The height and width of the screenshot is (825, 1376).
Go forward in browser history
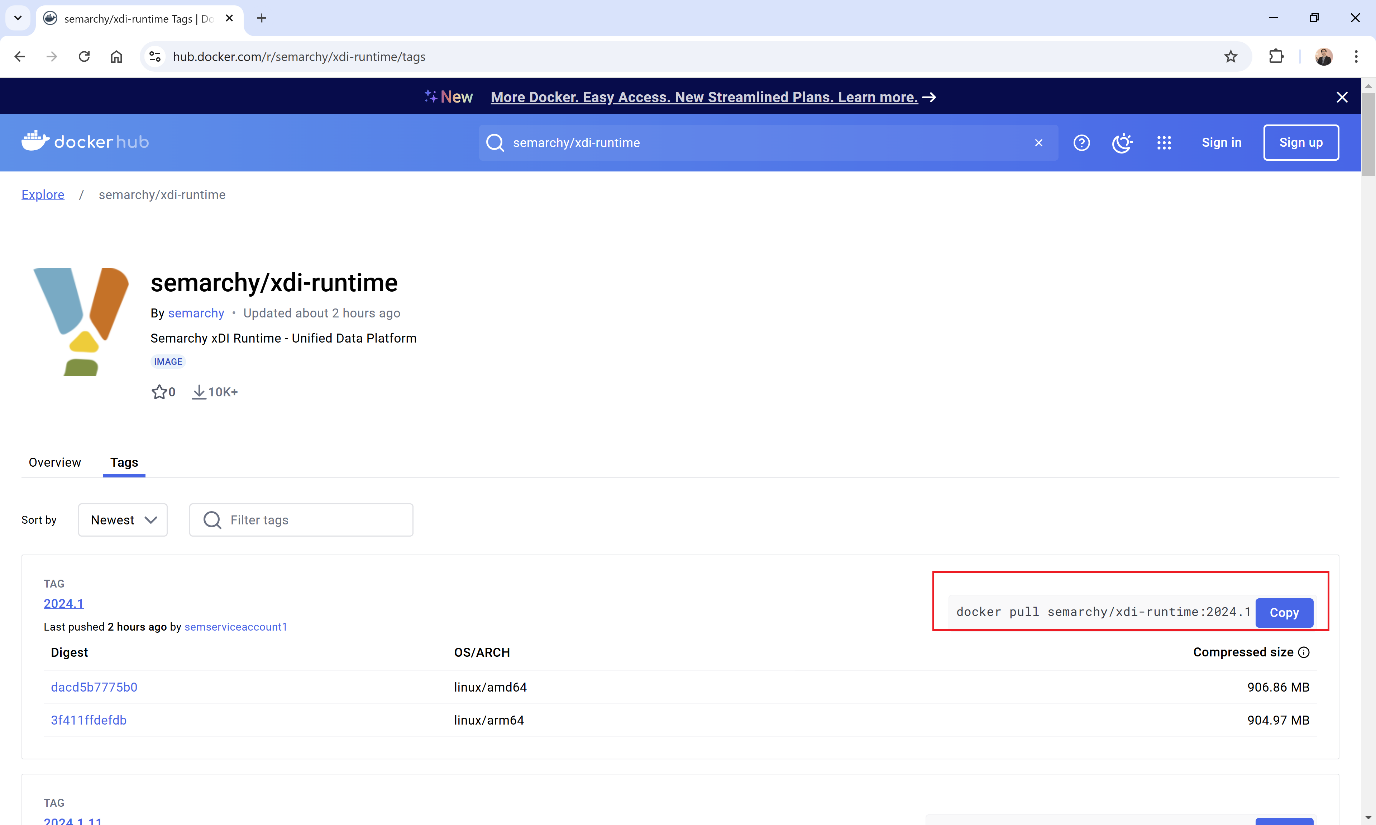52,57
